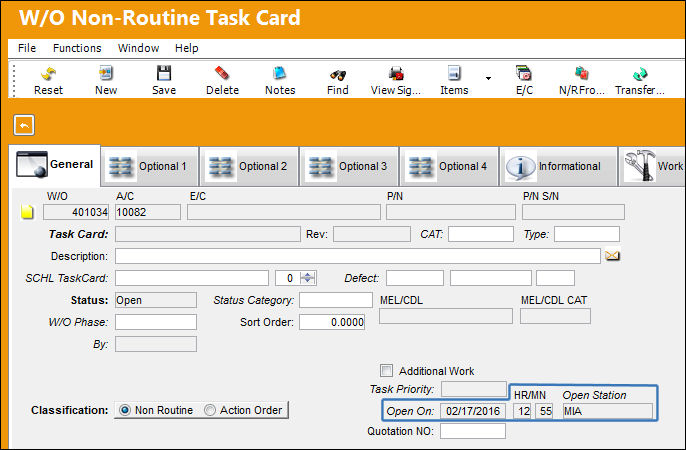Image resolution: width=686 pixels, height=450 pixels.
Task: Save the task card using floppy icon
Action: tap(164, 73)
